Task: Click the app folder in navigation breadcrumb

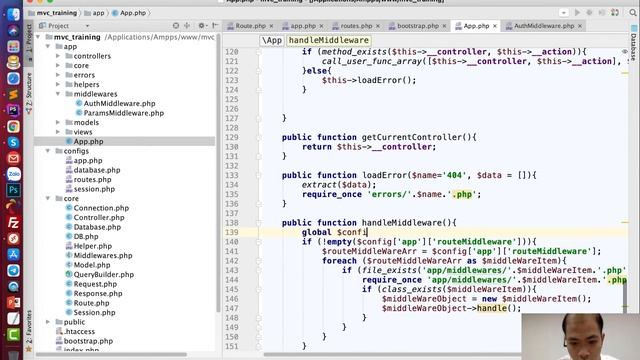Action: 94,13
